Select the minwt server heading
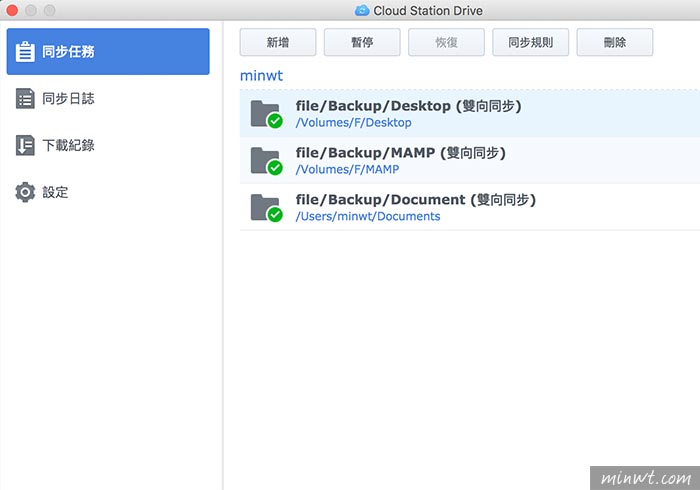The height and width of the screenshot is (490, 700). (262, 75)
